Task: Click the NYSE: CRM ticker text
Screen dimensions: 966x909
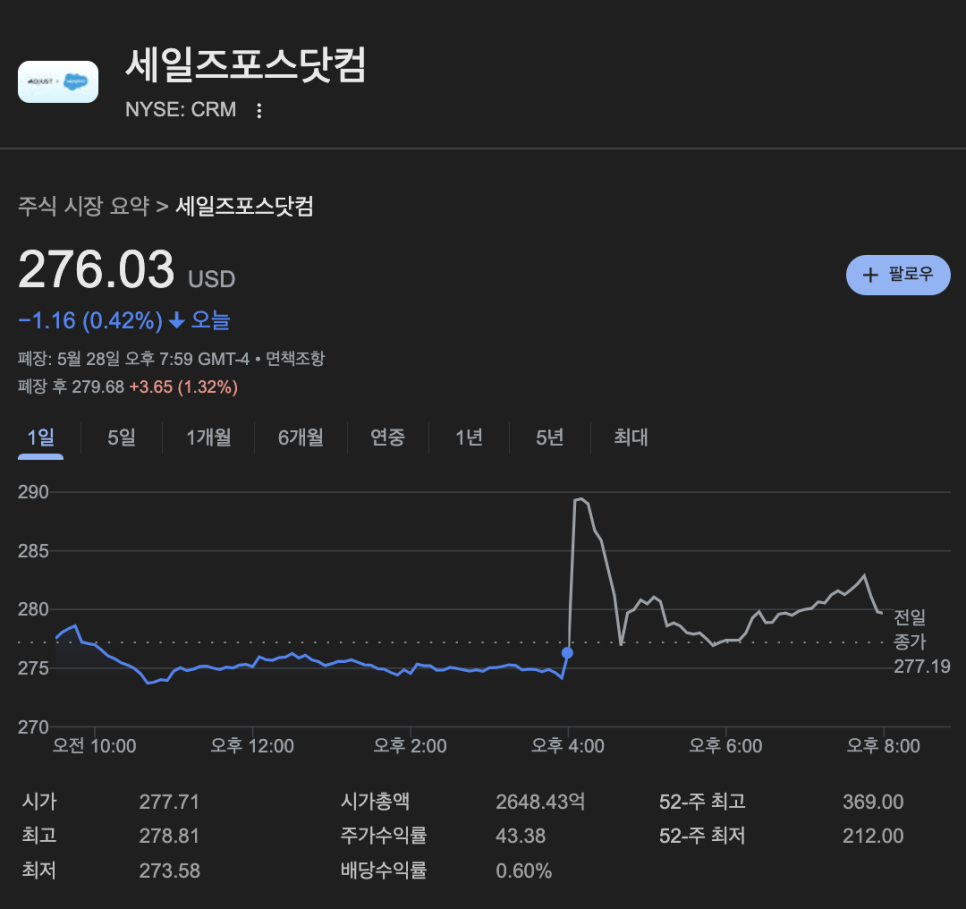Action: point(181,110)
